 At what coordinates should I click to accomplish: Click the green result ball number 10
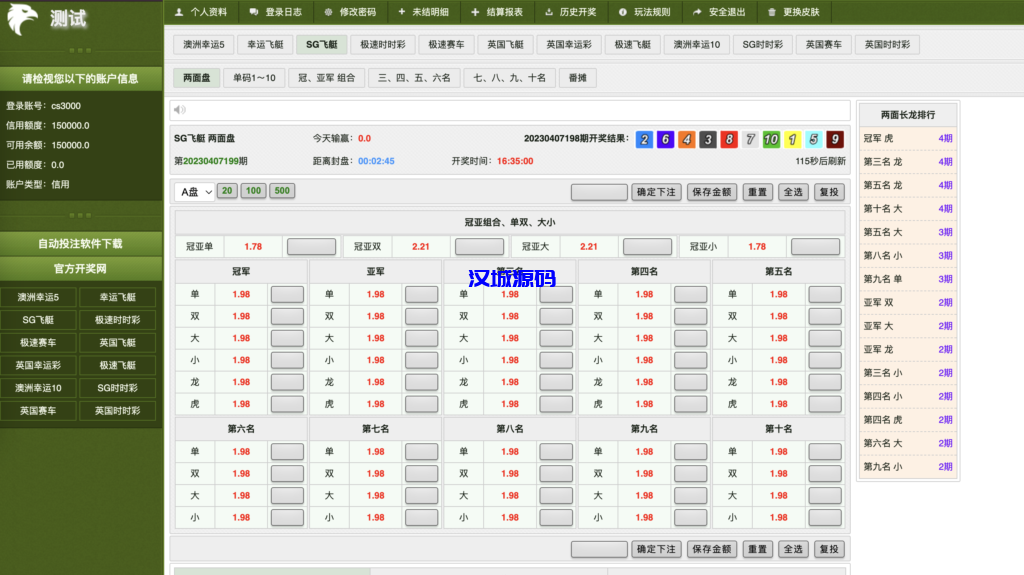point(771,139)
